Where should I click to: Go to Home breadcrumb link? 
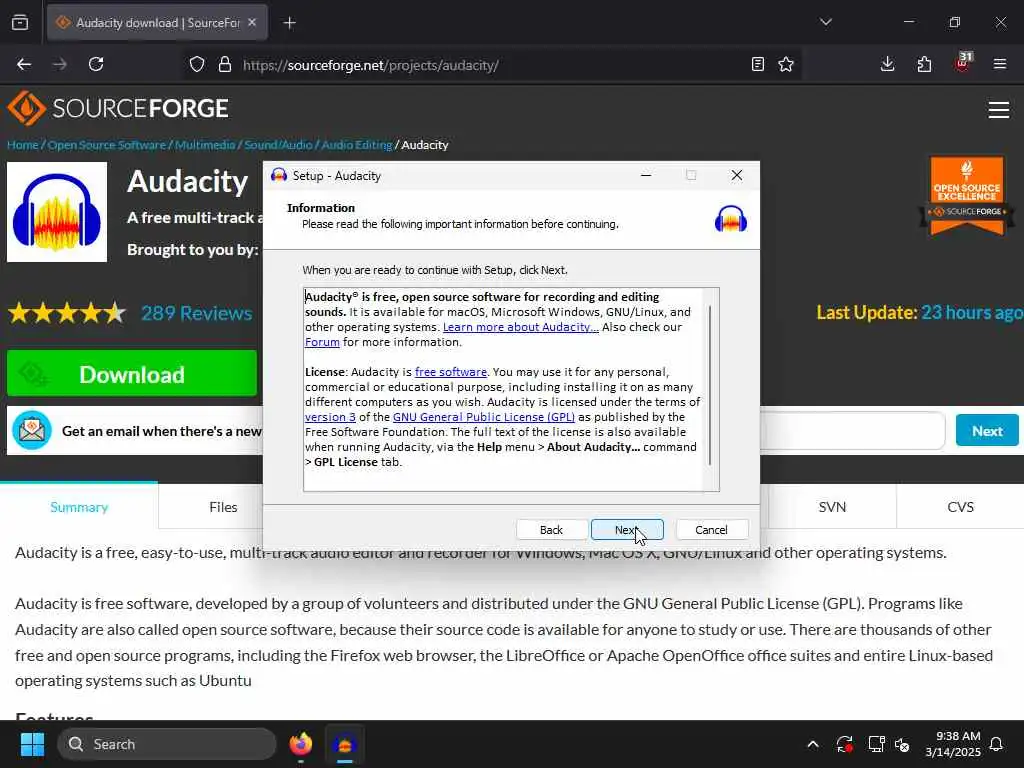(x=23, y=145)
